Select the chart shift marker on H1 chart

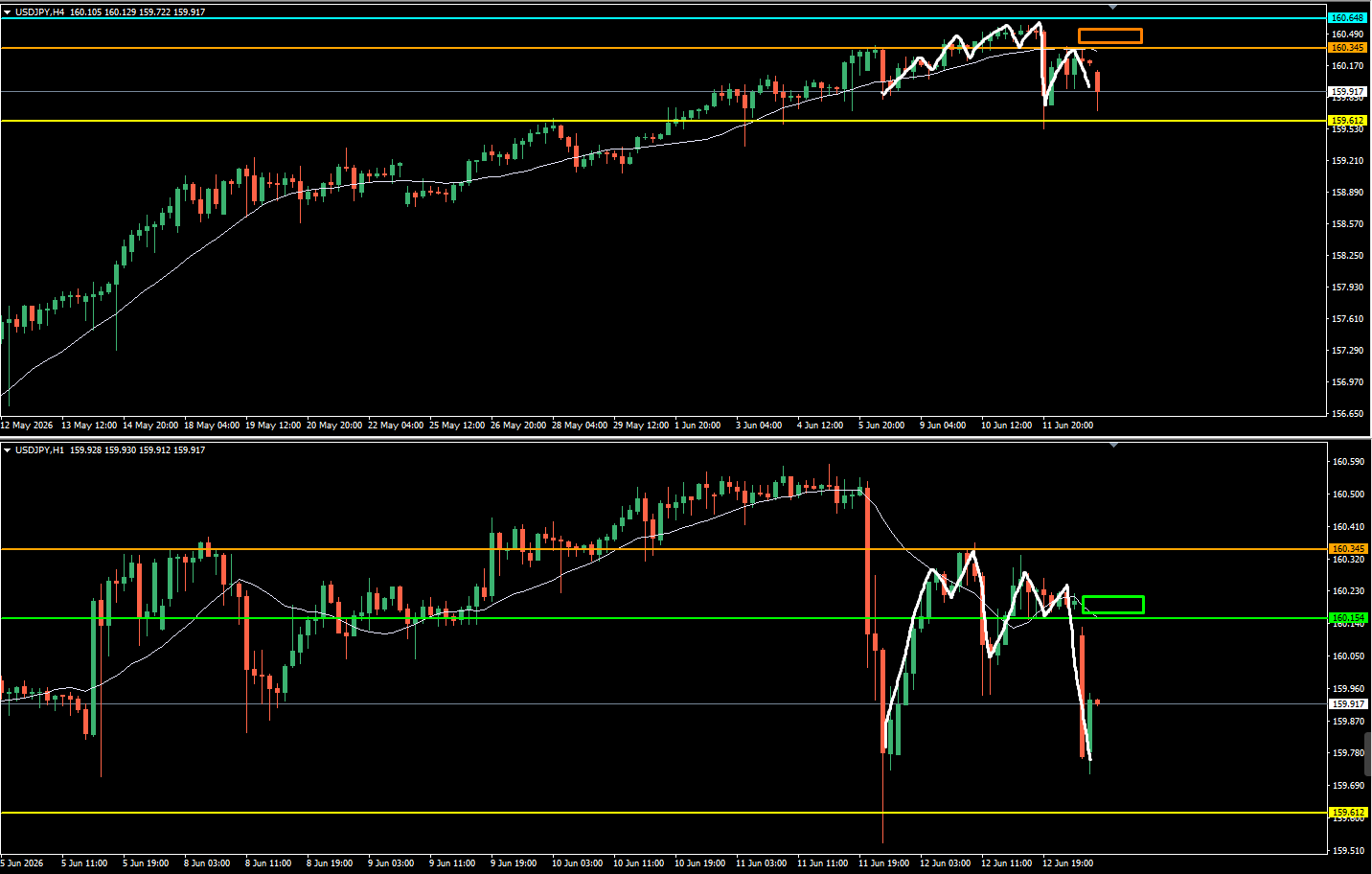(x=1113, y=445)
